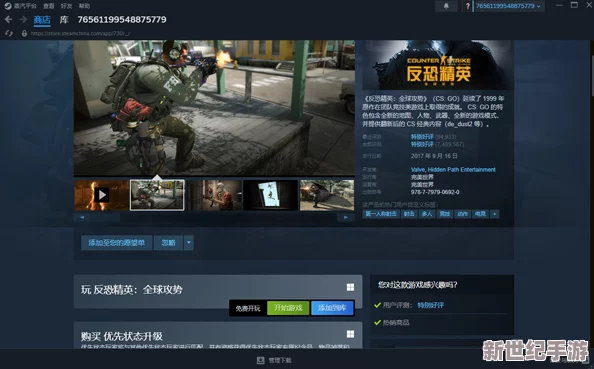Viewport: 594px width, 369px height.
Task: Click the 忽略 button
Action: click(x=168, y=242)
